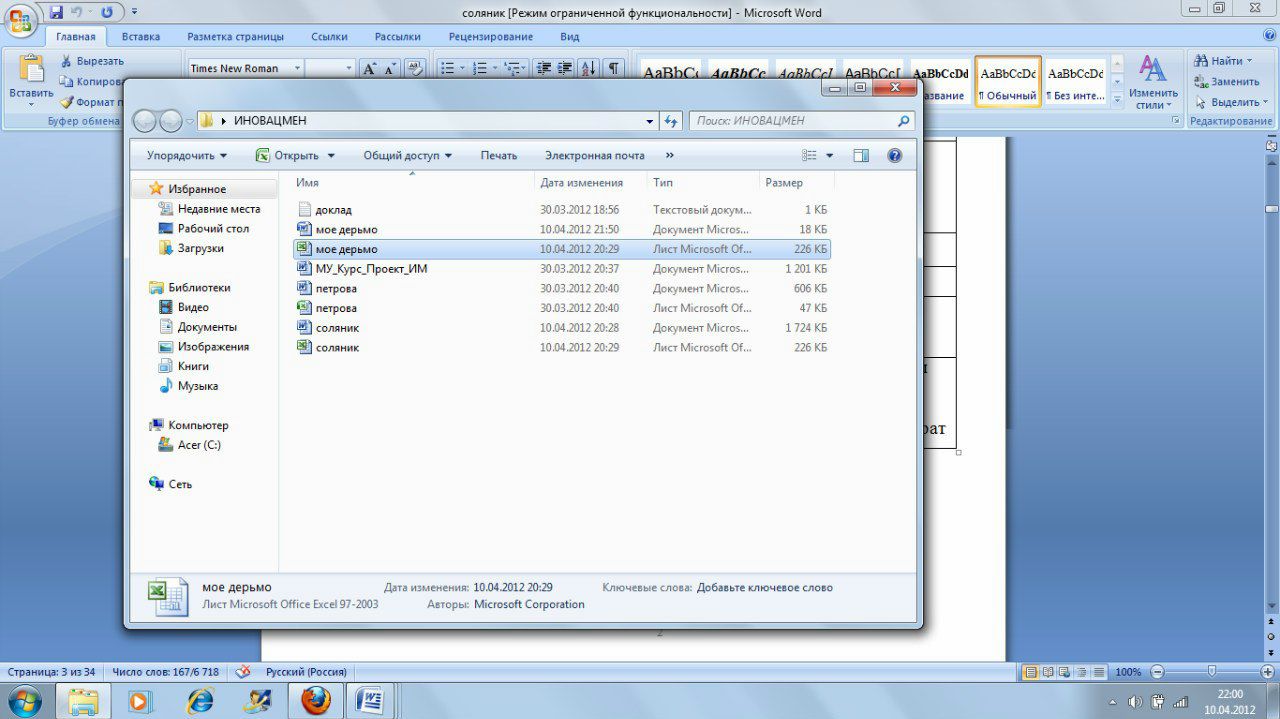Open Firefox from the taskbar
1280x719 pixels.
point(316,699)
